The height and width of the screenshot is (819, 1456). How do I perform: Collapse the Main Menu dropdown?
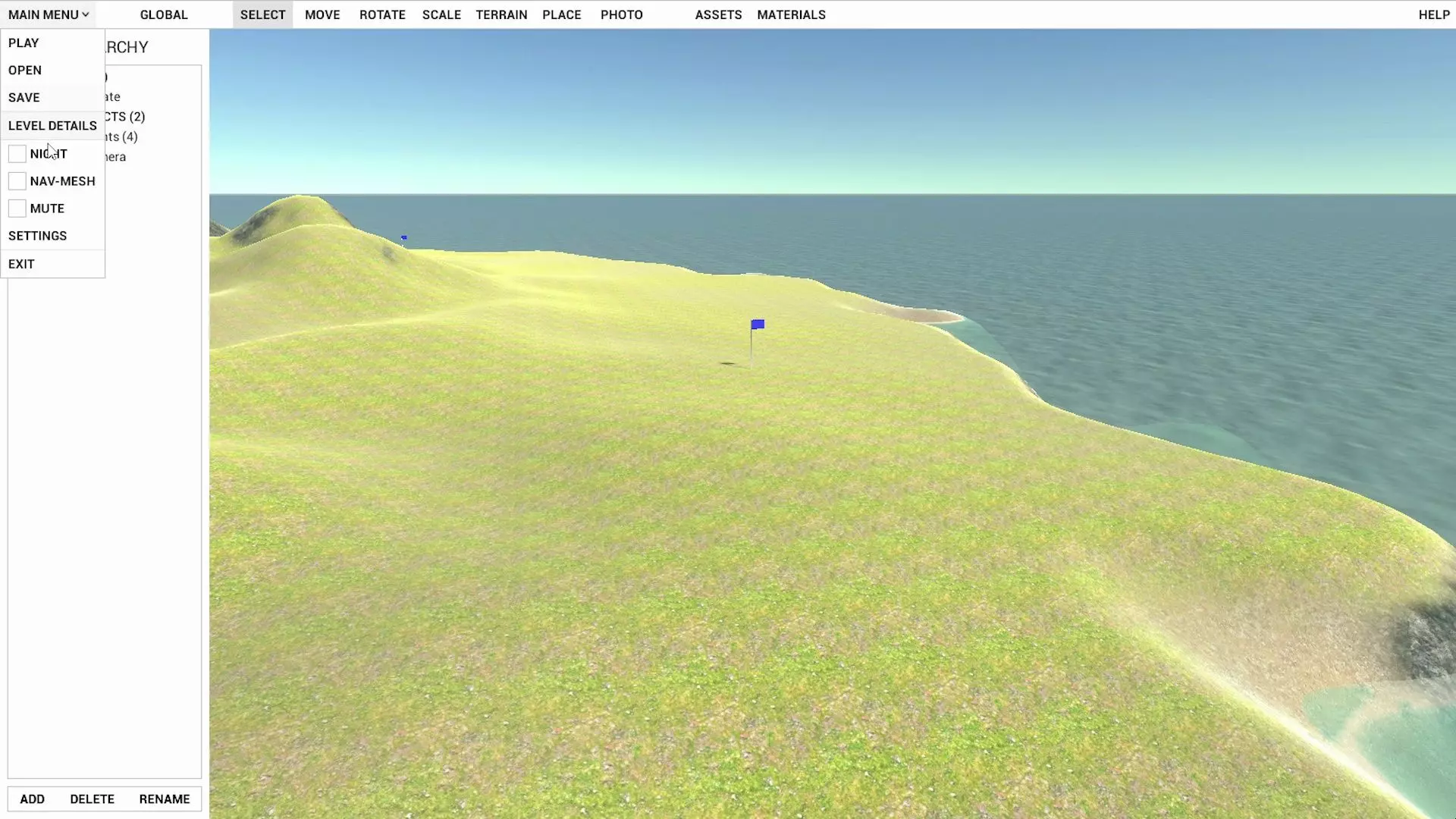tap(49, 14)
